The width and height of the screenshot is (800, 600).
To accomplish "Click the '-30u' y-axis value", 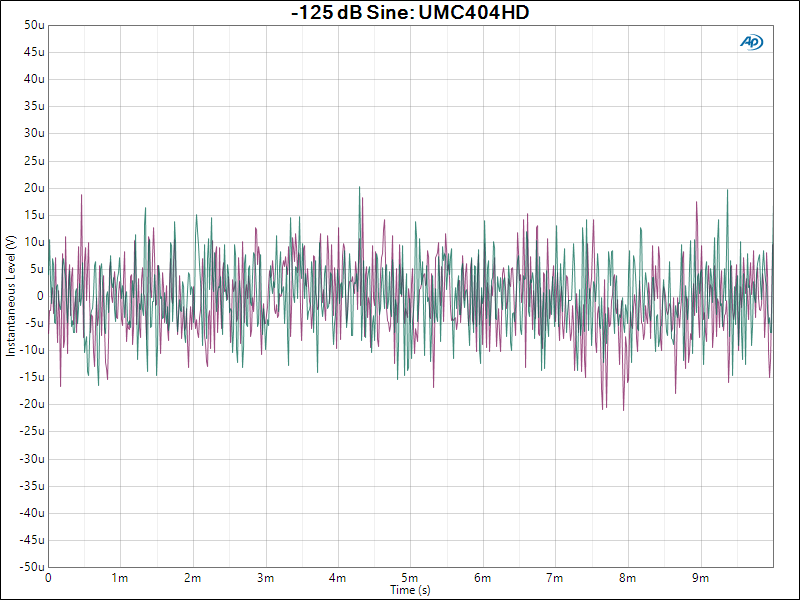I will [32, 459].
